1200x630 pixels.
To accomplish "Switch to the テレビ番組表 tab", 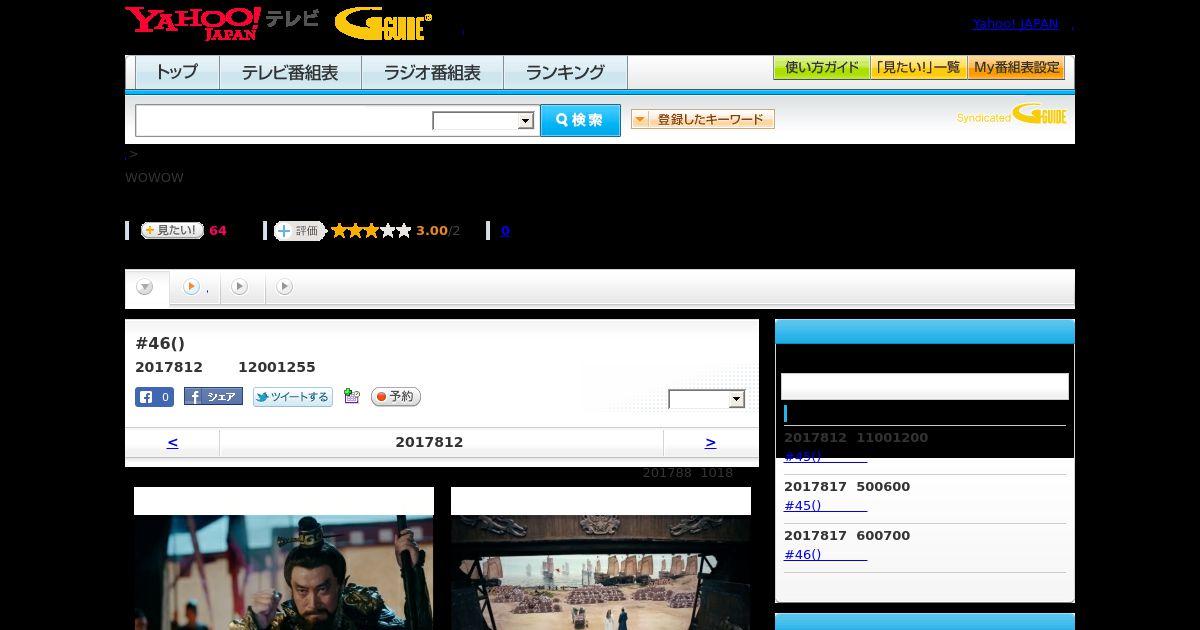I will pos(290,72).
